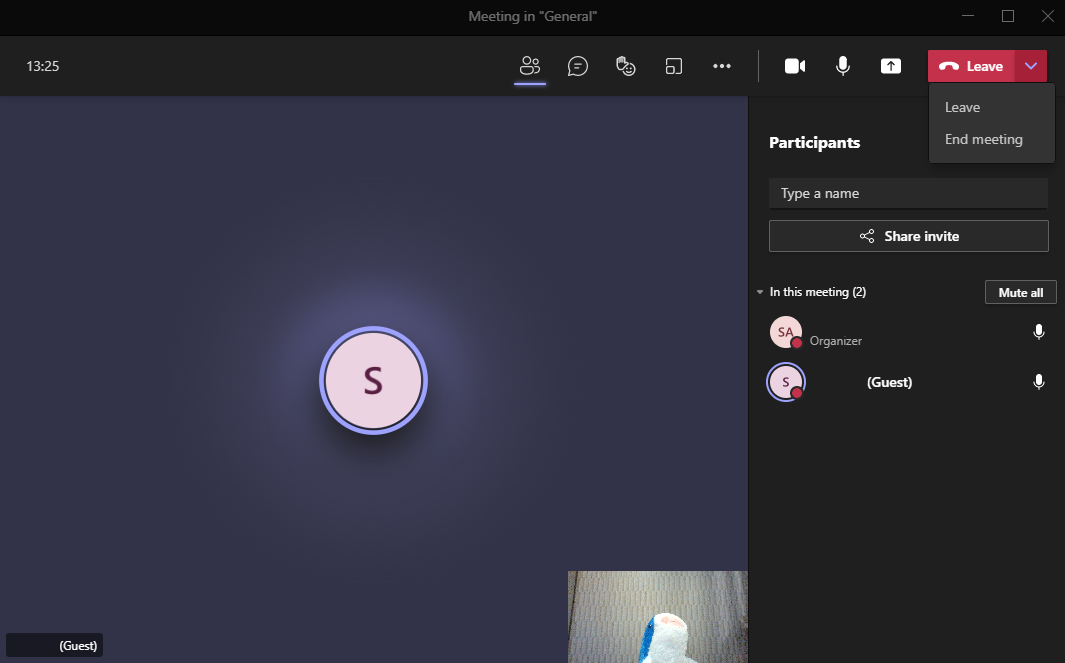
Task: Mute the Organizer's microphone in list
Action: click(1039, 332)
